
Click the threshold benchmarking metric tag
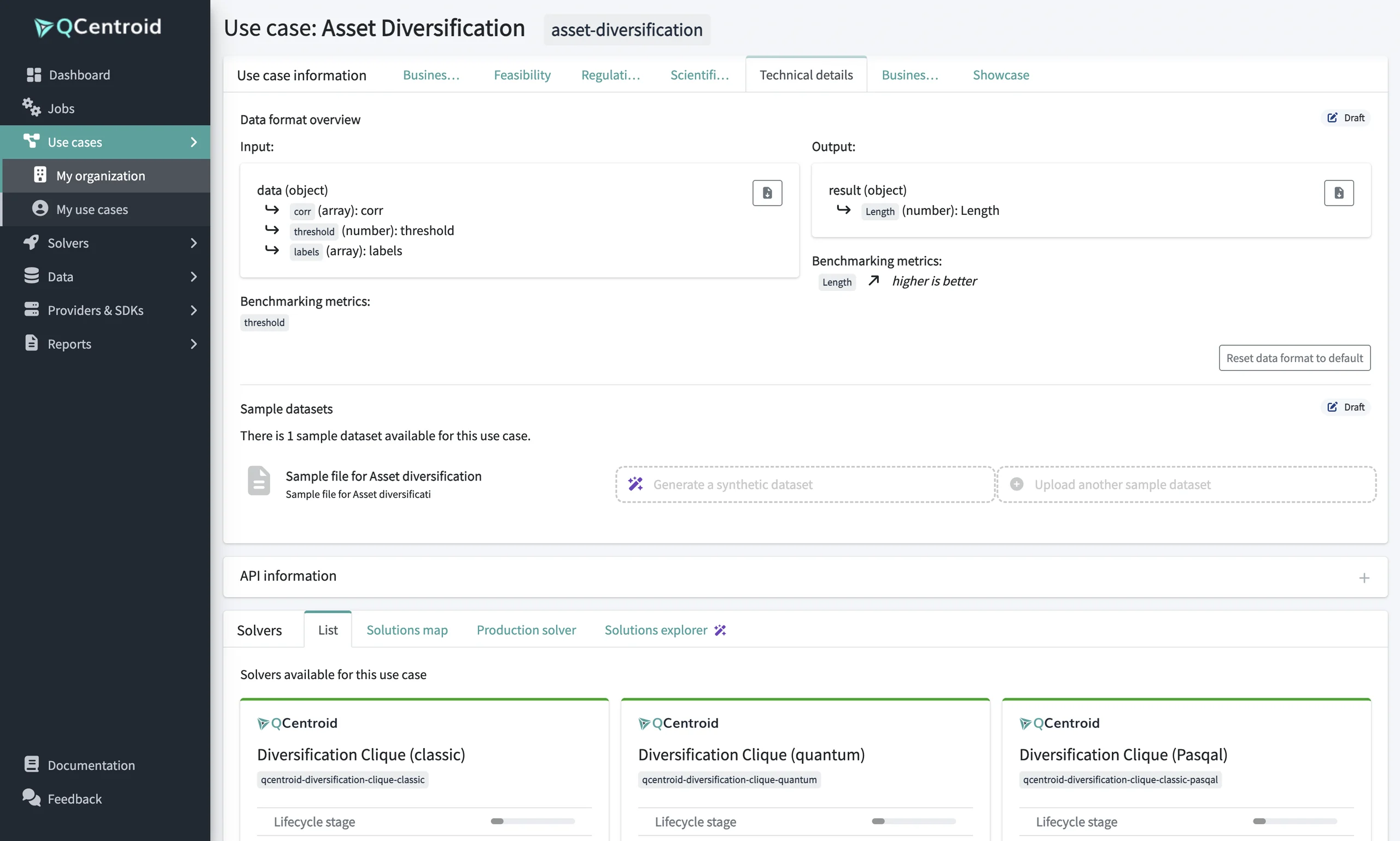264,323
